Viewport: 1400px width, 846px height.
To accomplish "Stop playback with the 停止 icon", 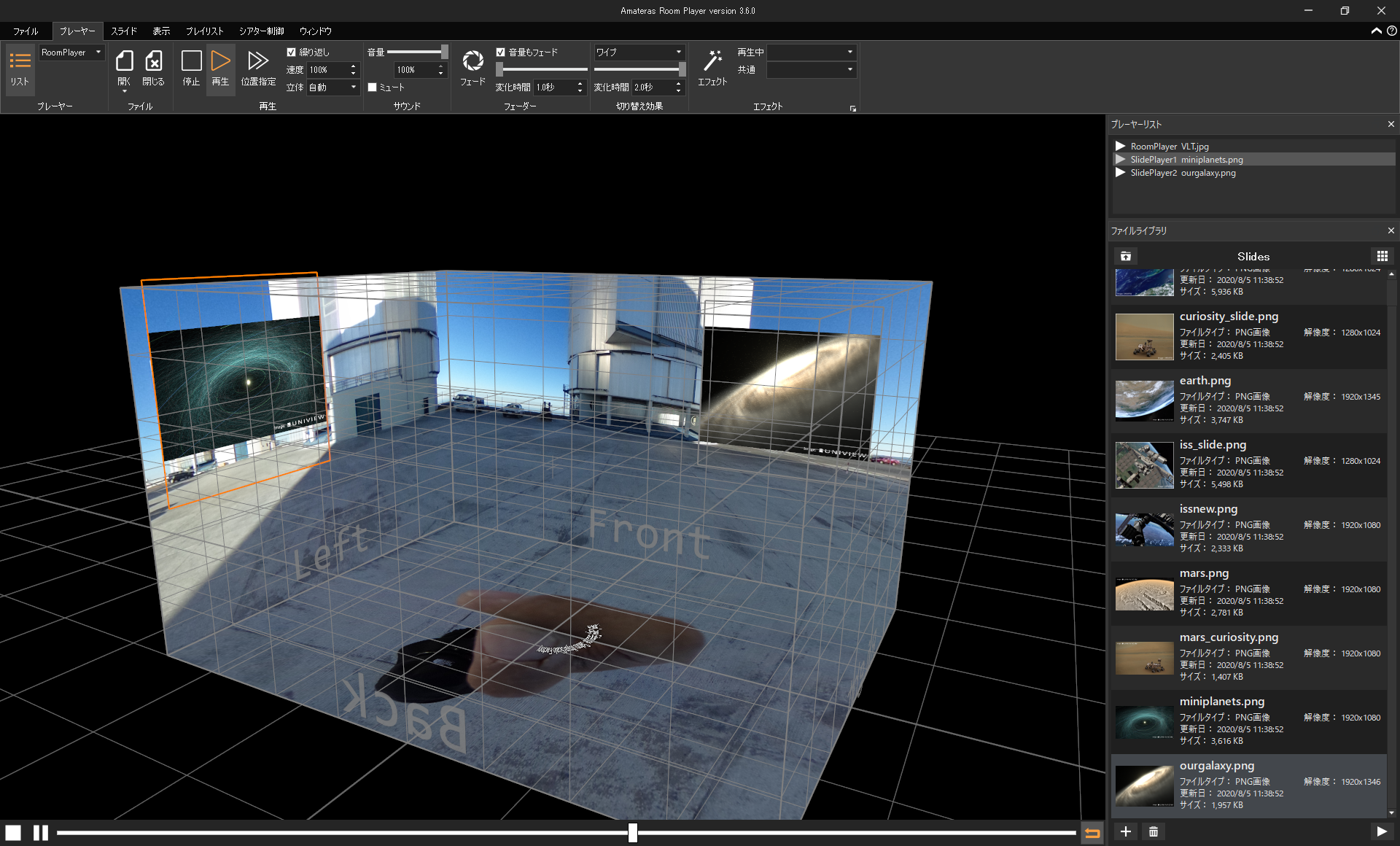I will (x=191, y=67).
